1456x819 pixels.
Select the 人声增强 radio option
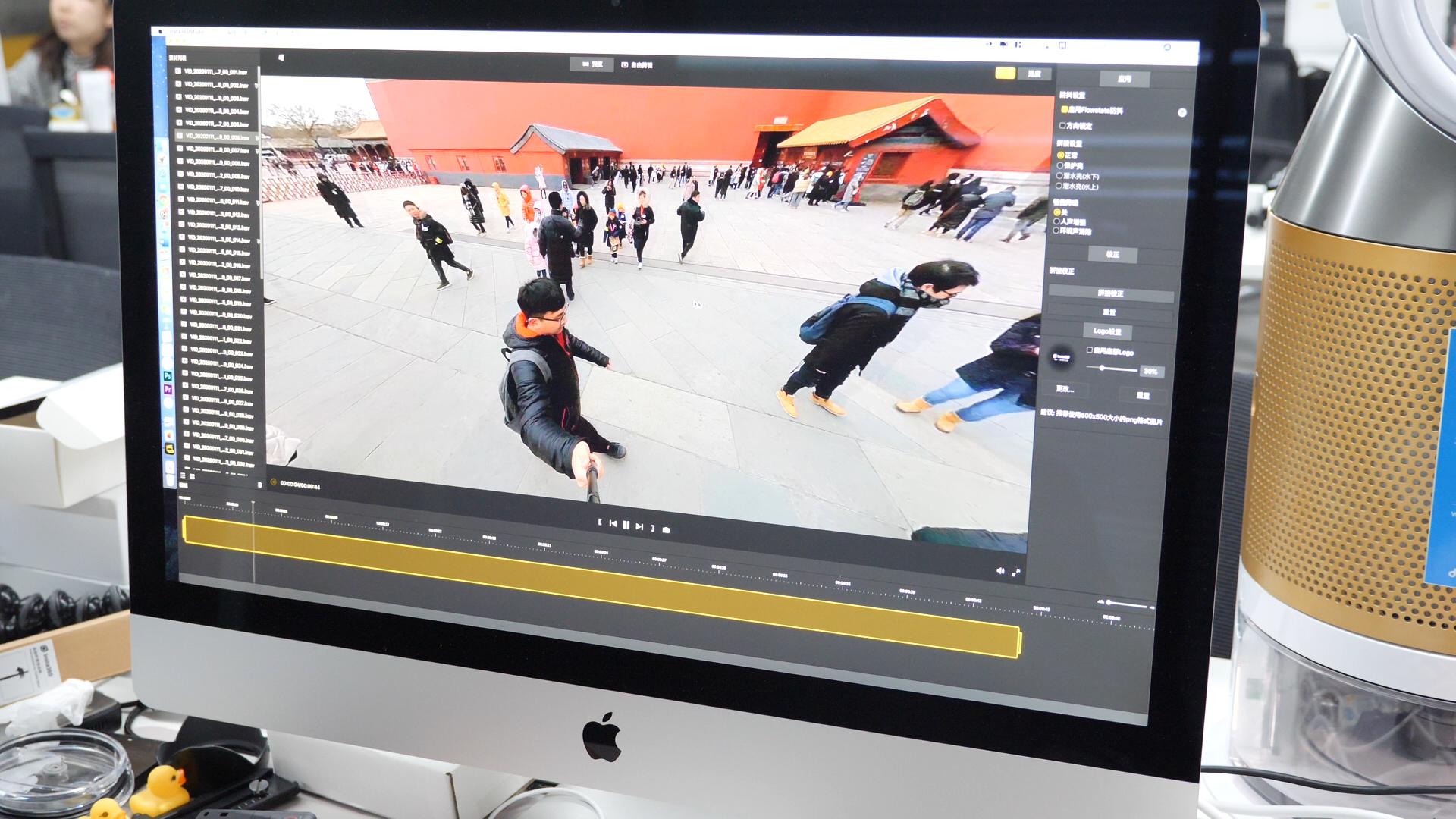click(1056, 221)
